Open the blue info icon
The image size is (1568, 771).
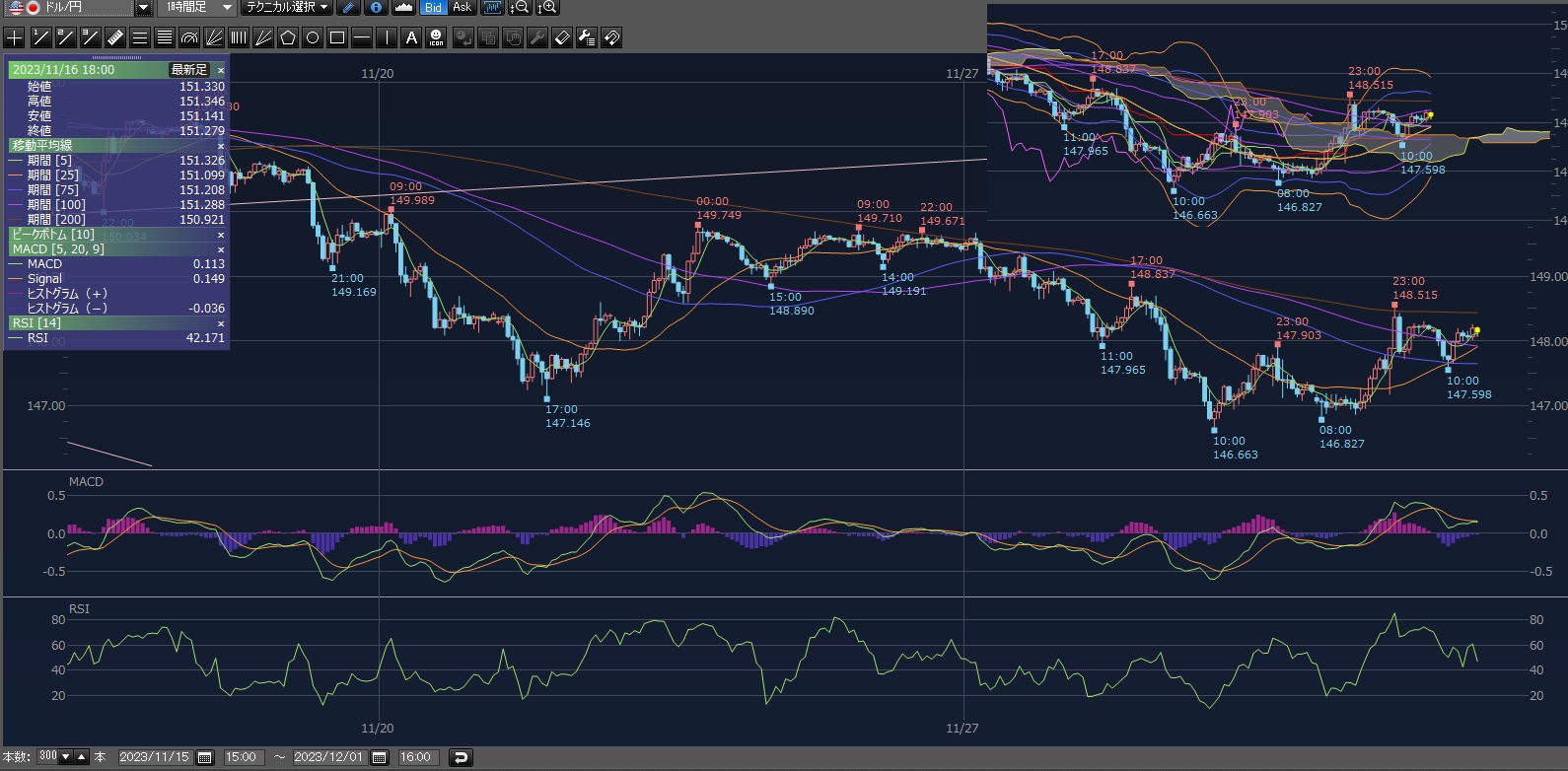(x=376, y=8)
